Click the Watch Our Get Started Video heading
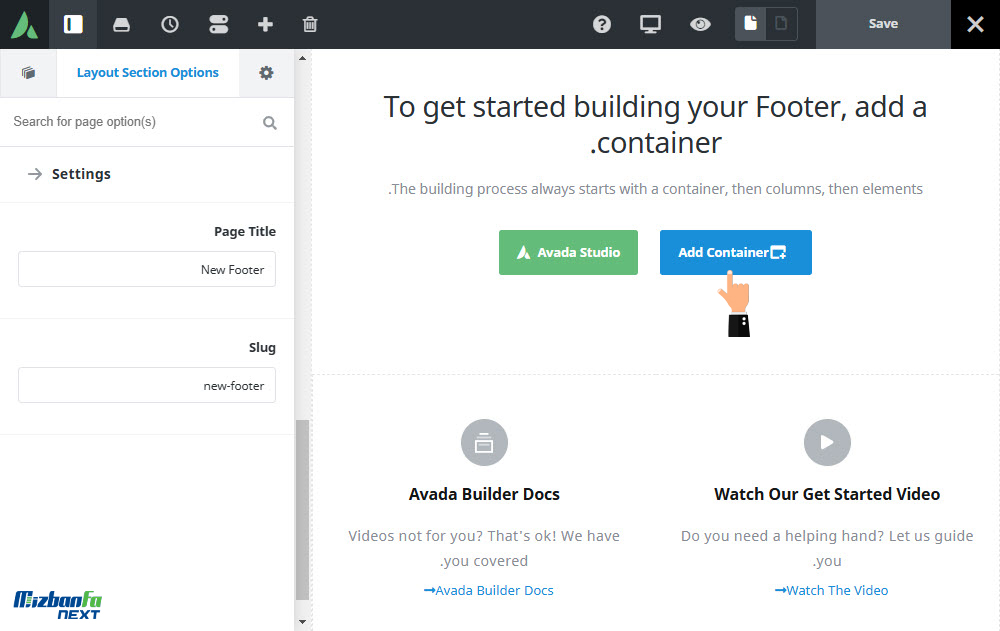 point(827,494)
